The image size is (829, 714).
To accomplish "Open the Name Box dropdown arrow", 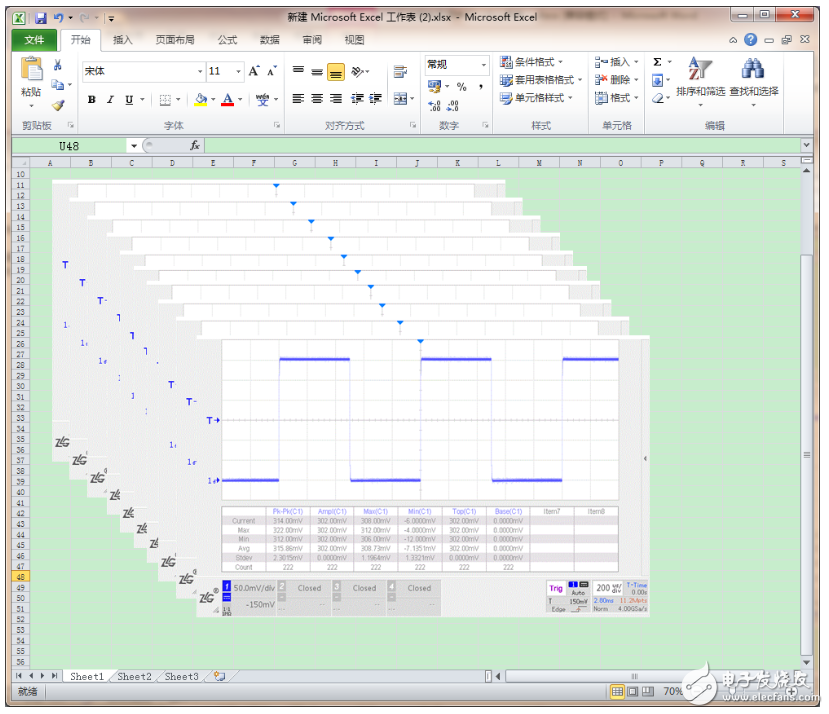I will click(x=134, y=146).
